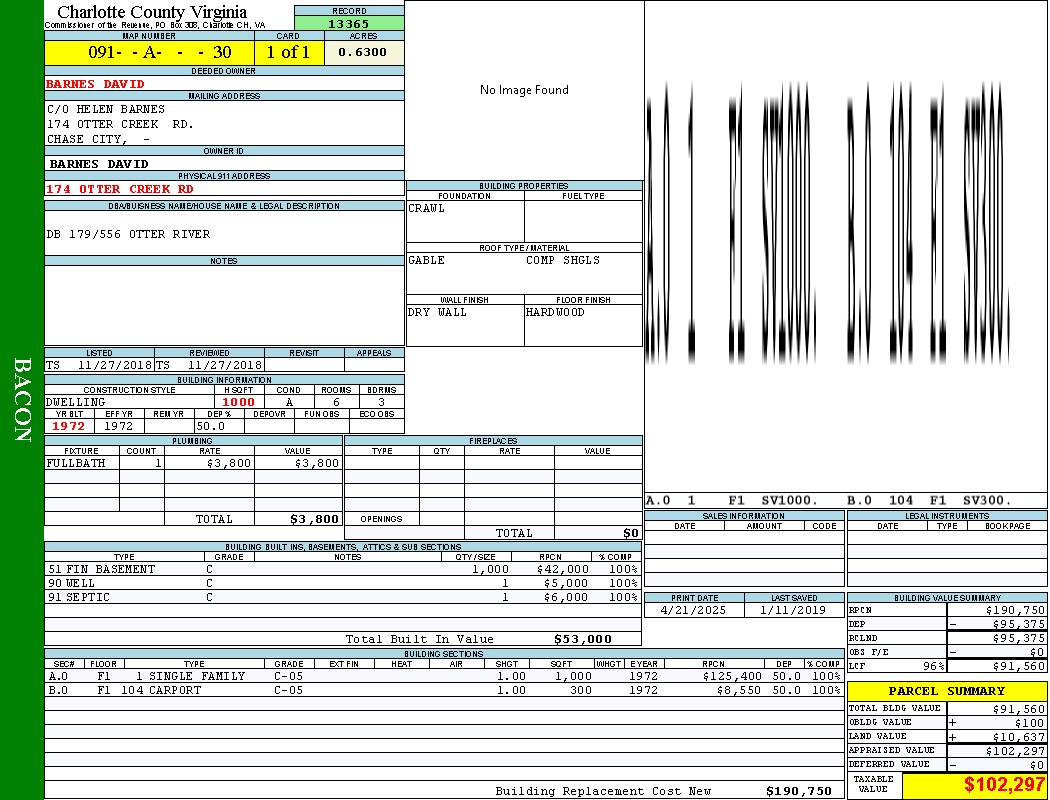Click sketch legend B.0 104 F1 SV300.
This screenshot has width=1050, height=800.
[929, 500]
